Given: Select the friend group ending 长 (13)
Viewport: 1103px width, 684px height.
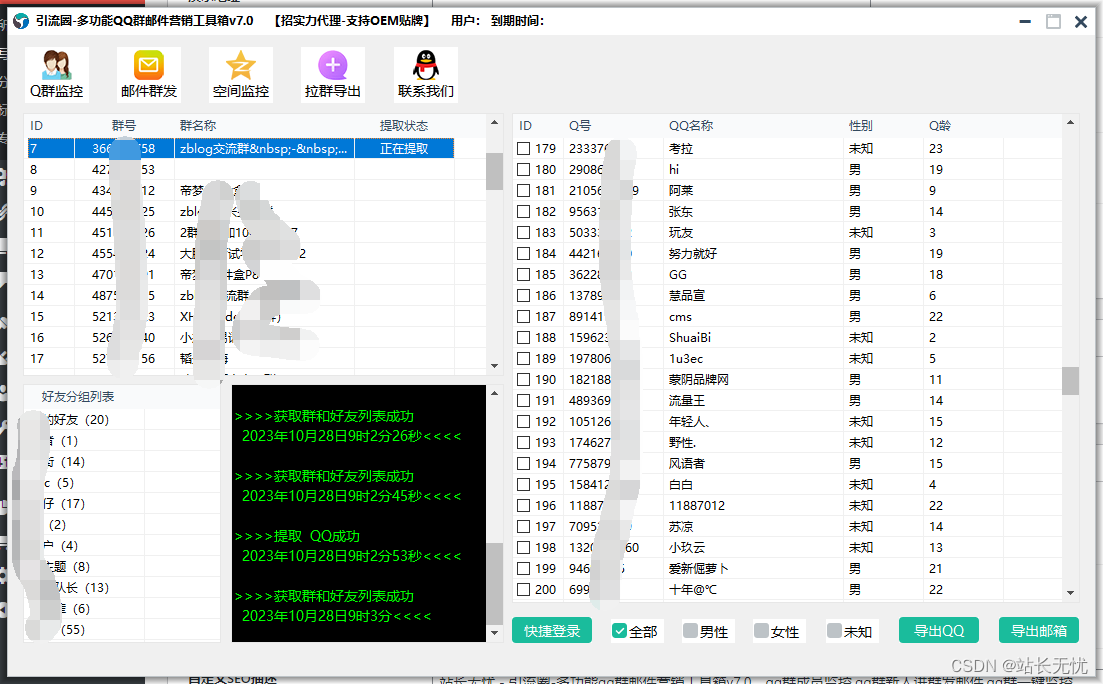Looking at the screenshot, I should (x=83, y=588).
